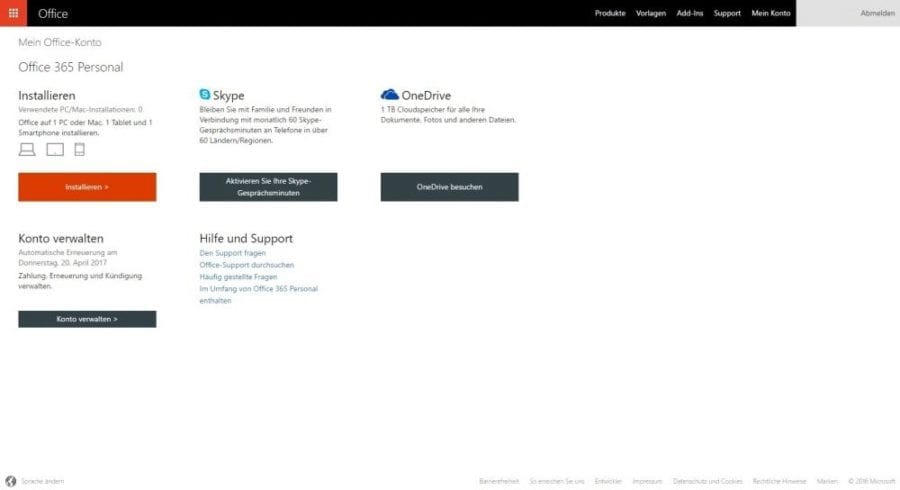Click the OneDrive cloud icon

[390, 94]
